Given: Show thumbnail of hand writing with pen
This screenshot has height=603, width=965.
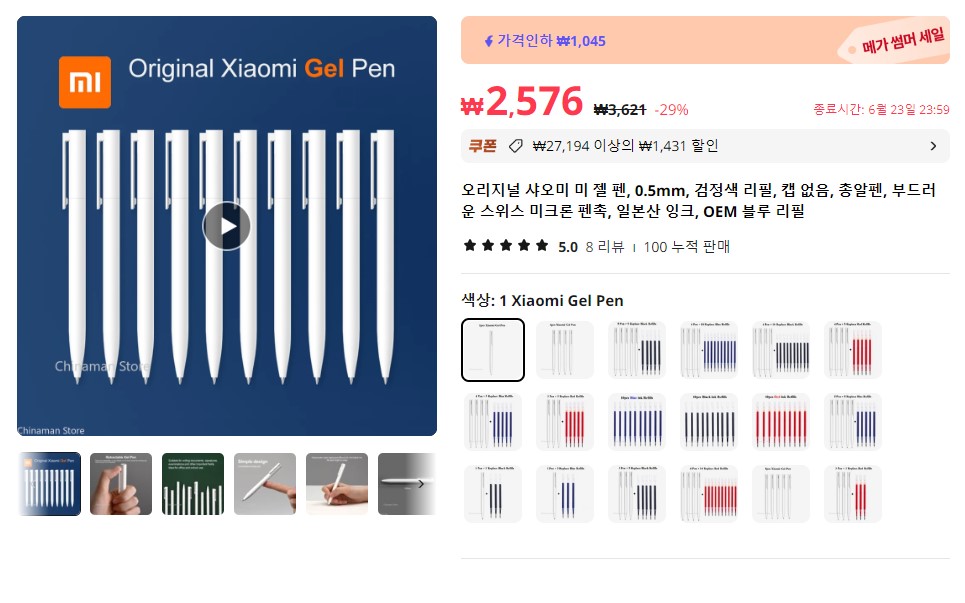Looking at the screenshot, I should [x=337, y=484].
